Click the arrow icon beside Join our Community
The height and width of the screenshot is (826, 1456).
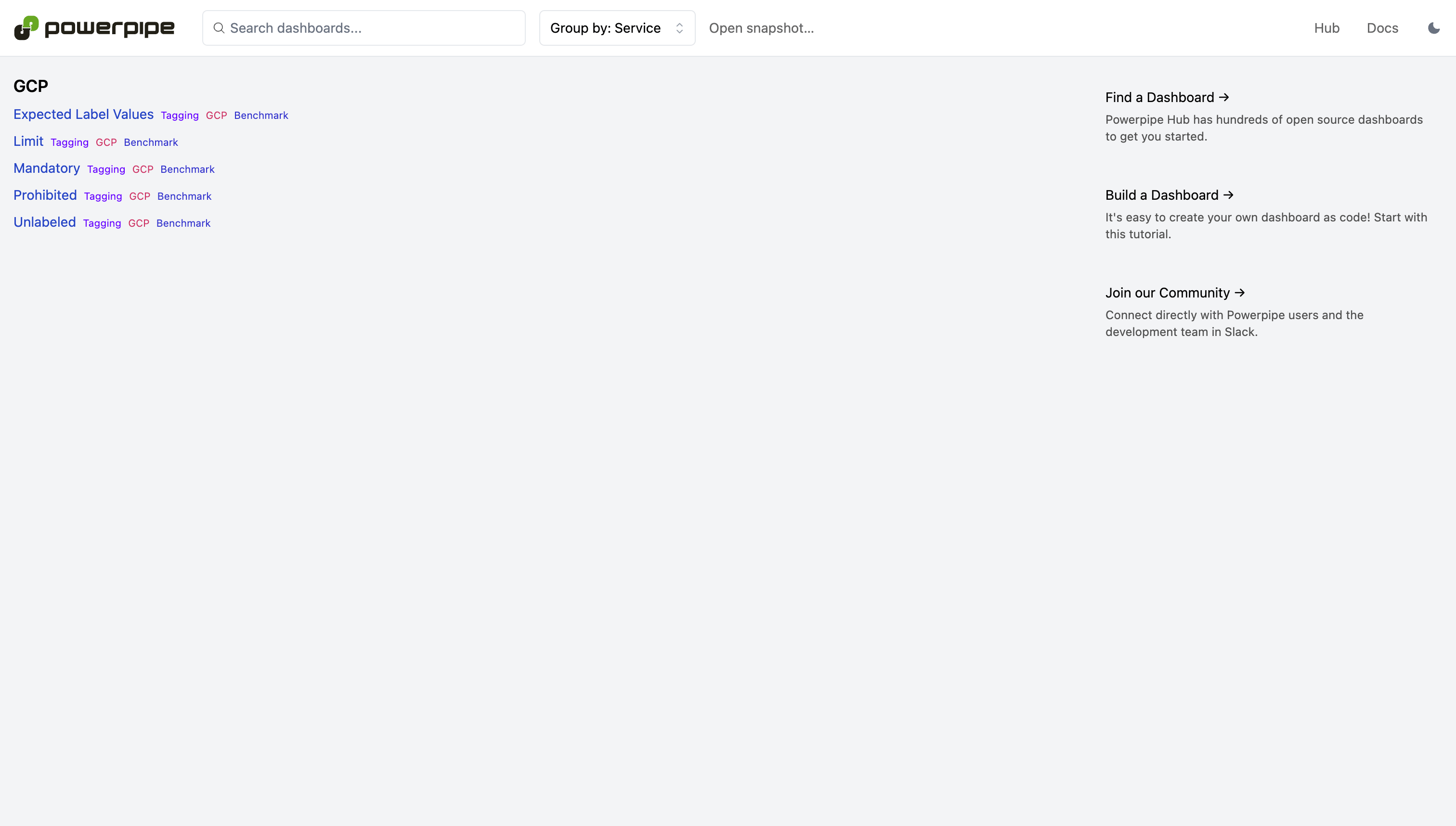click(1239, 293)
